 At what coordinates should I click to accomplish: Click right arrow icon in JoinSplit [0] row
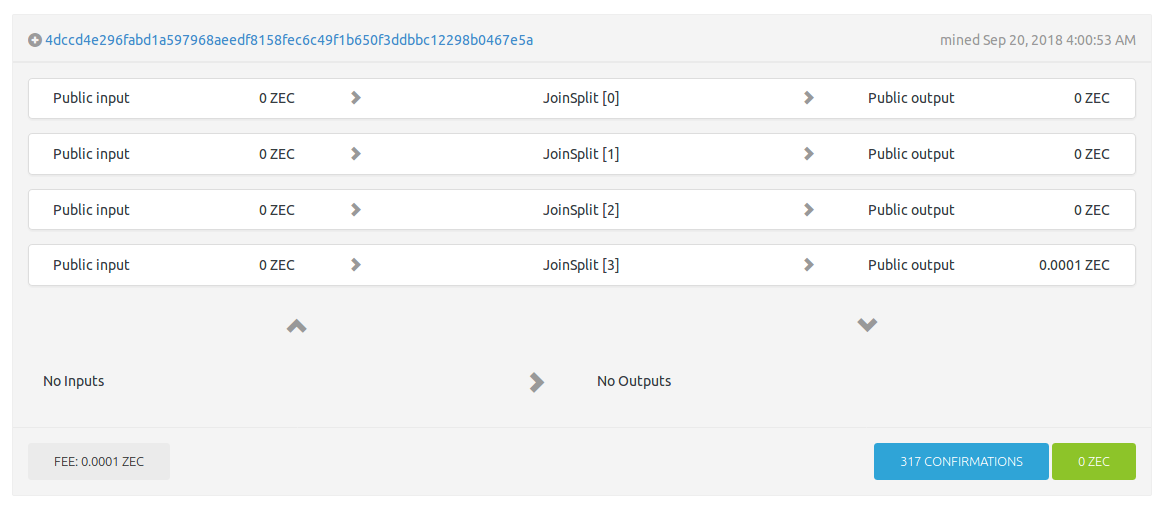809,98
